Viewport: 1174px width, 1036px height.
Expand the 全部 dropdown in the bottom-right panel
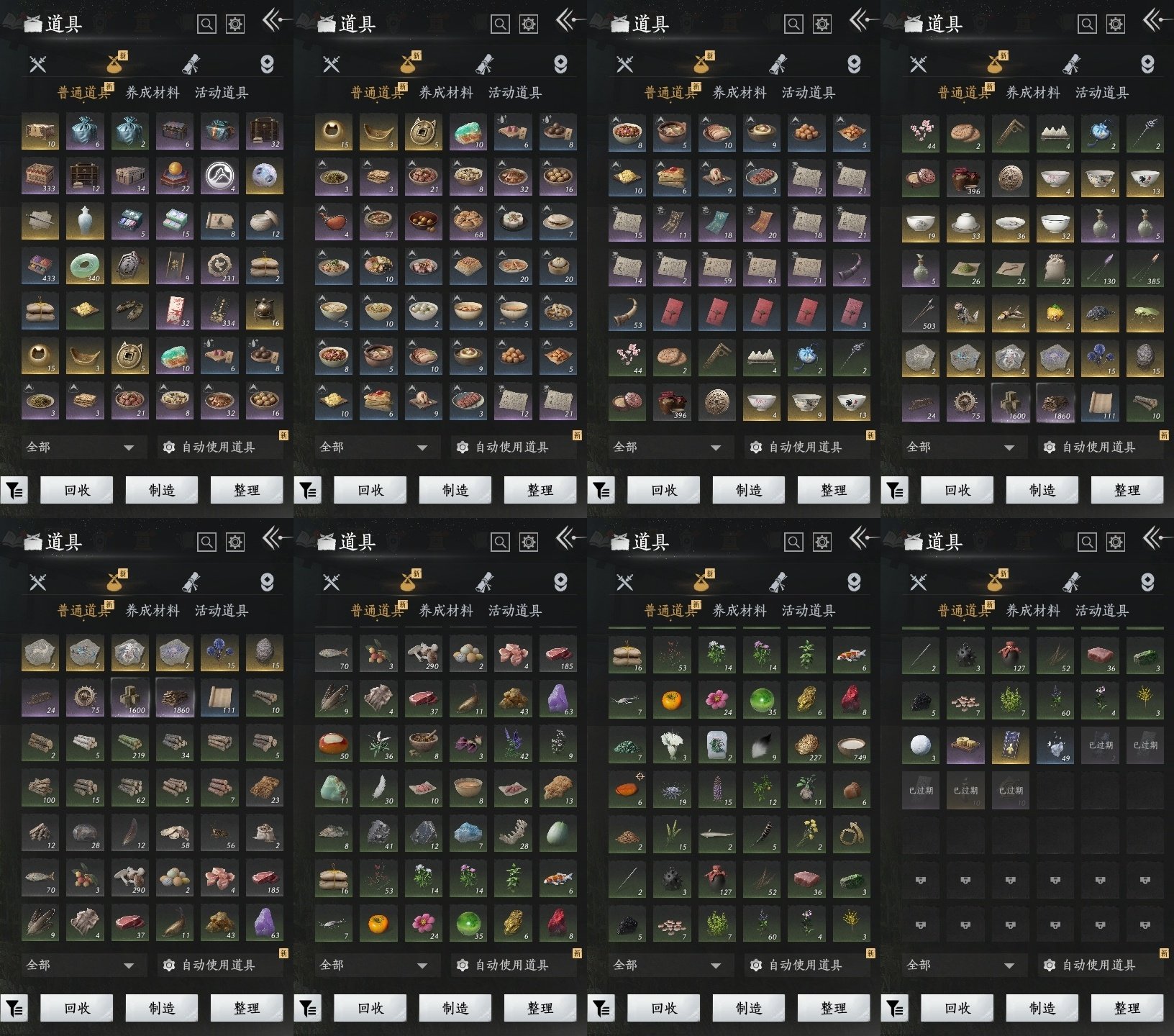[960, 965]
